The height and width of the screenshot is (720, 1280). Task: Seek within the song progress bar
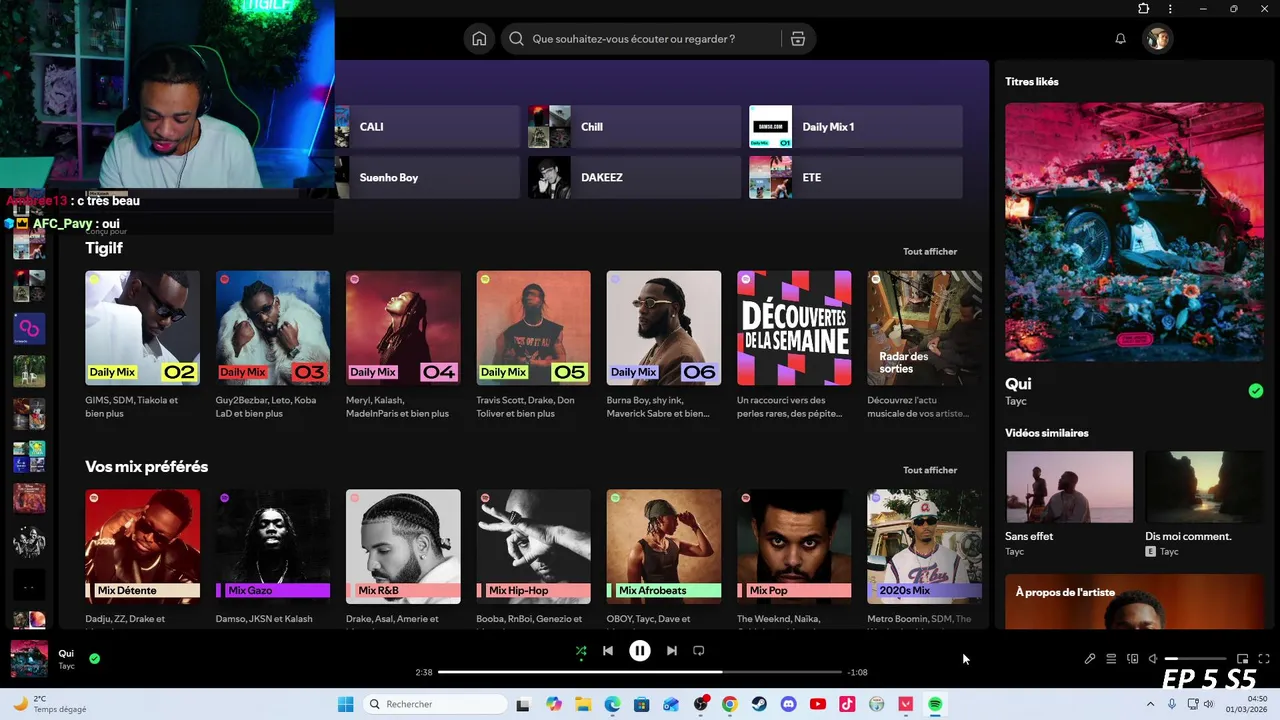(640, 672)
